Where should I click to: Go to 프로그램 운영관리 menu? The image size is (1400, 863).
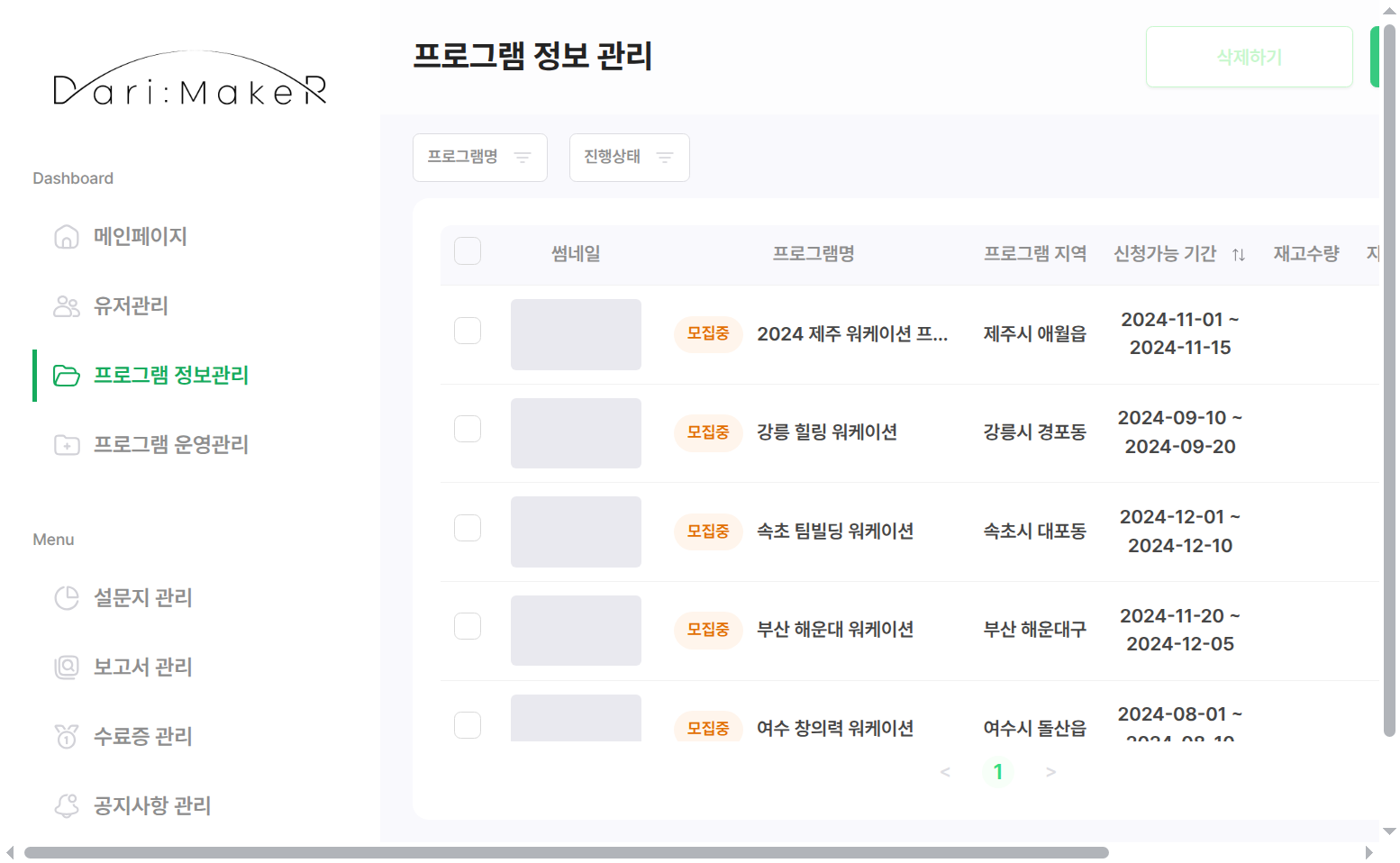pos(171,445)
